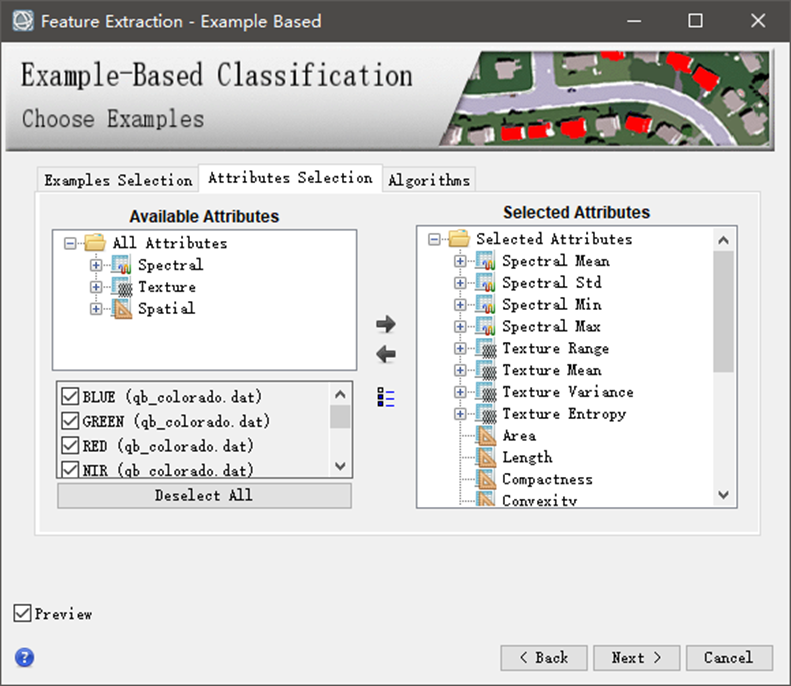Toggle the Preview checkbox
The width and height of the screenshot is (791, 686).
tap(22, 613)
